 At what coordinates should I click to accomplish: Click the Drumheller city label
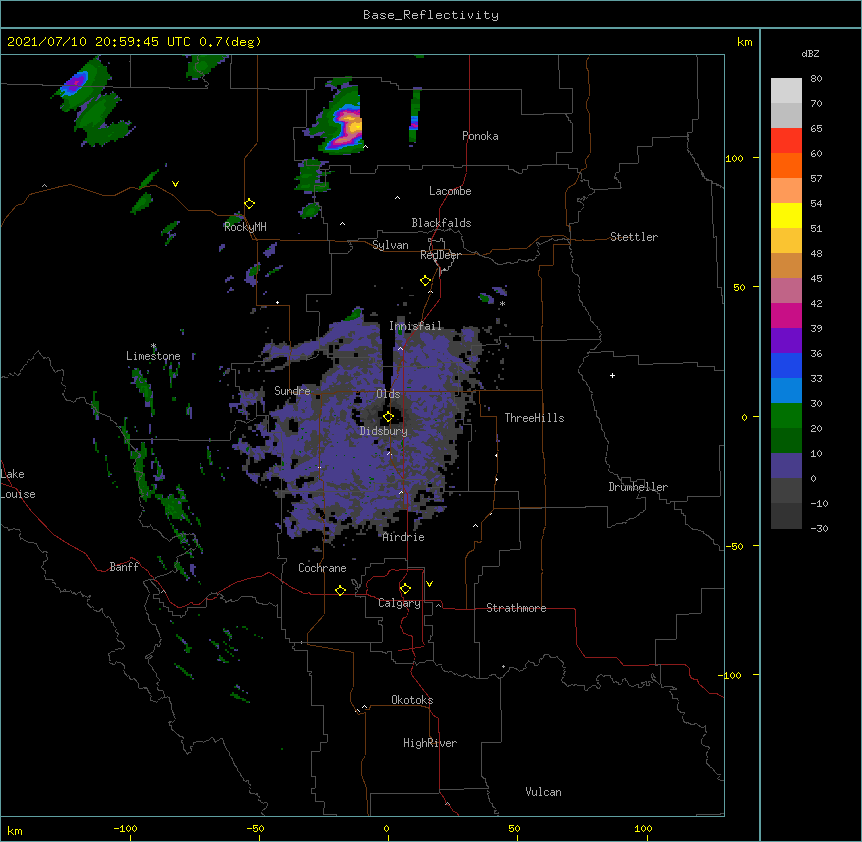(638, 487)
